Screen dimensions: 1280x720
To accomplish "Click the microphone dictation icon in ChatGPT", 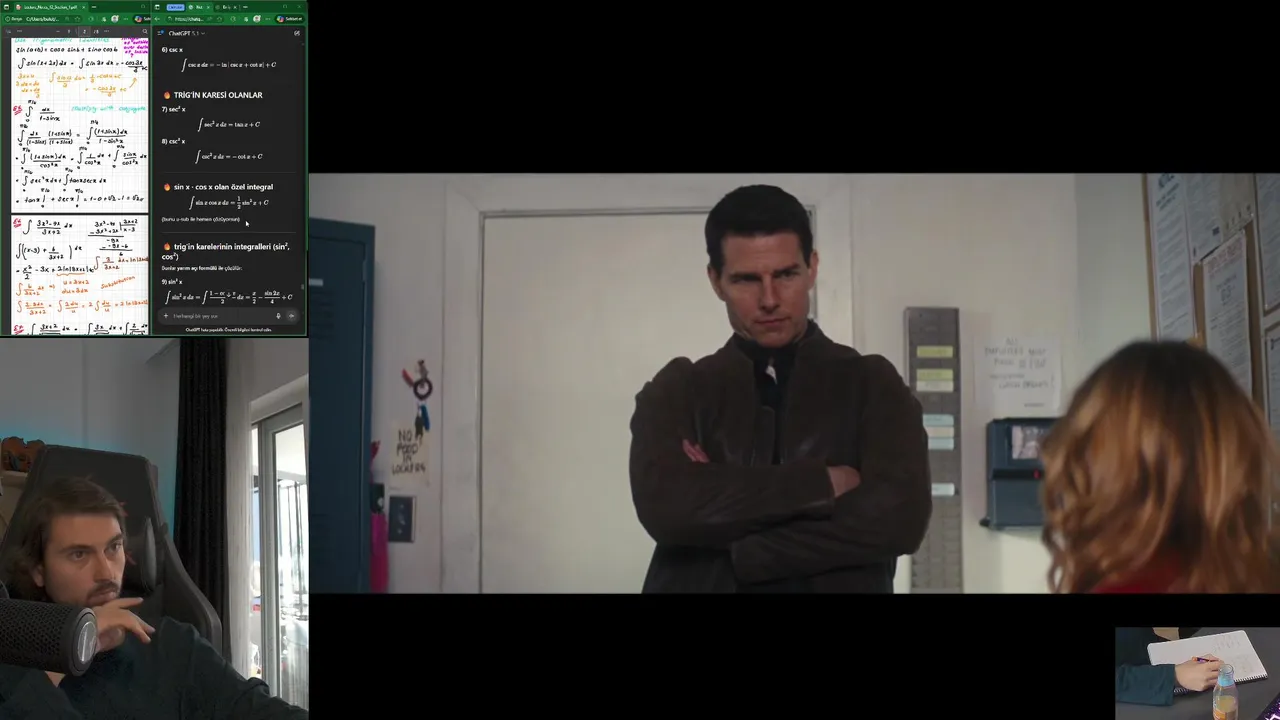I will (x=278, y=316).
